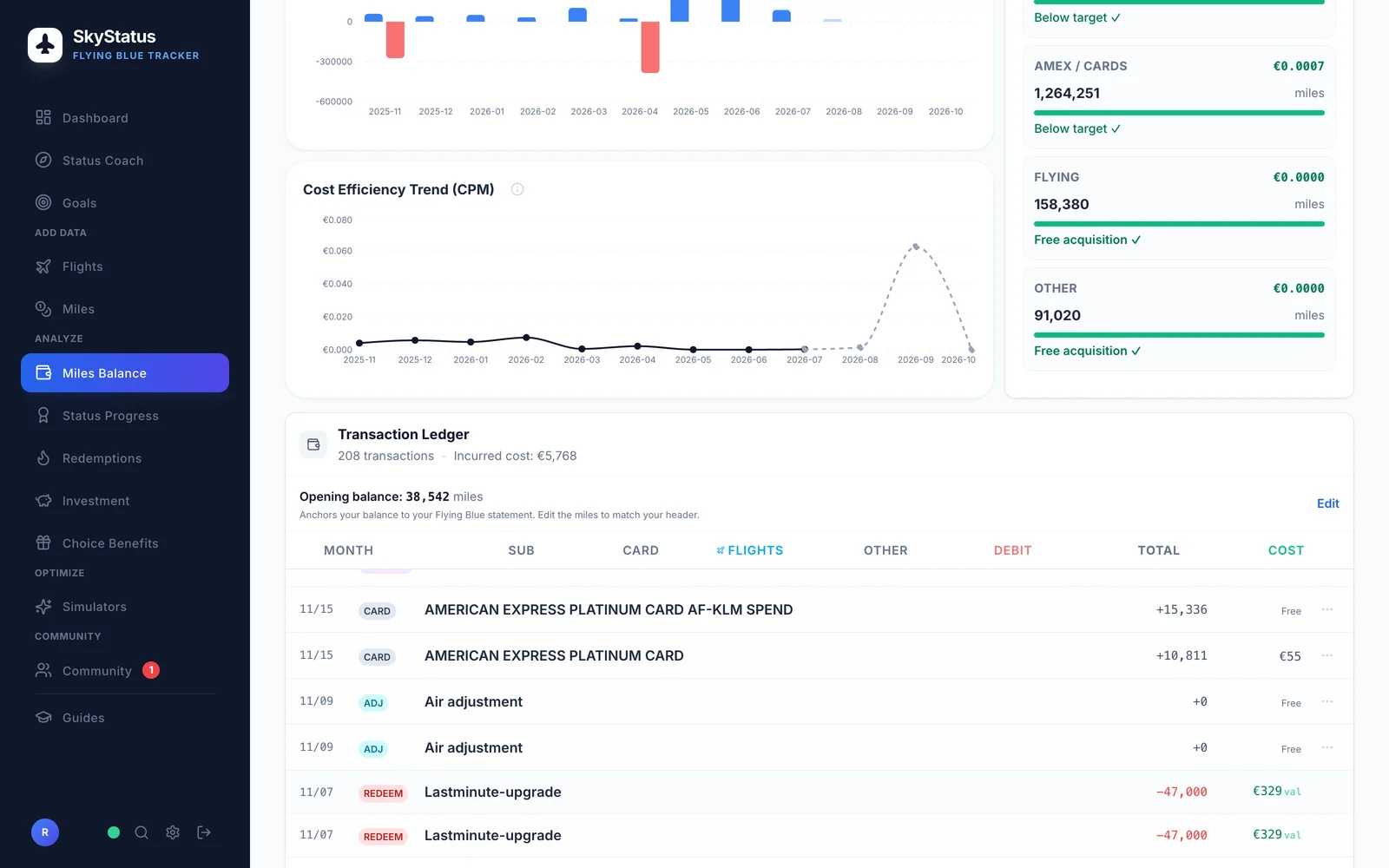
Task: Click the COST column header
Action: (x=1286, y=550)
